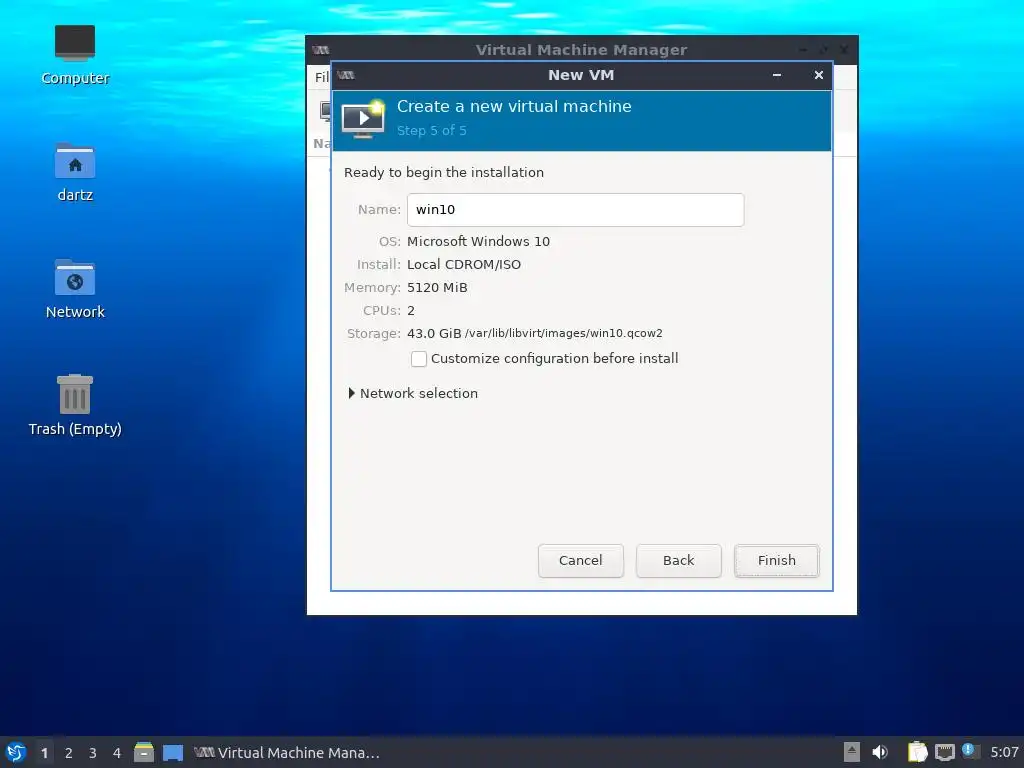Click the New VM title bar app icon

pos(346,75)
